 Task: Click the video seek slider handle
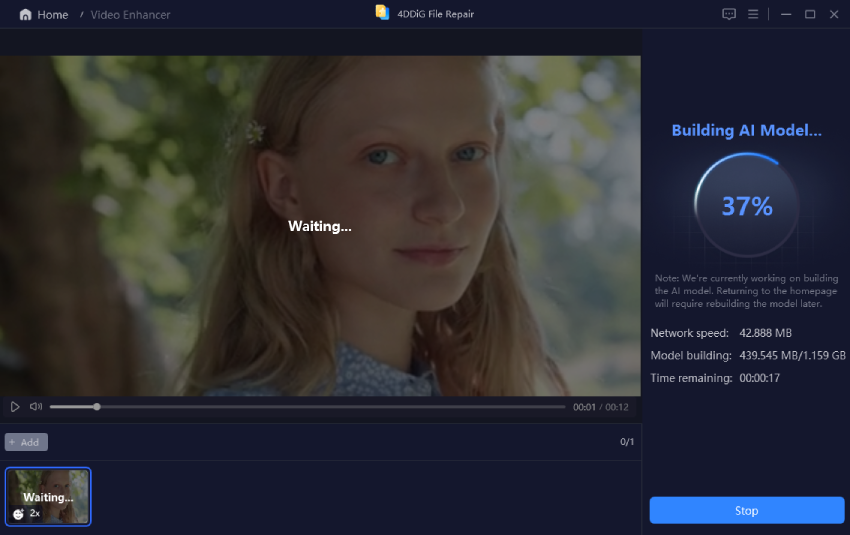click(x=97, y=407)
